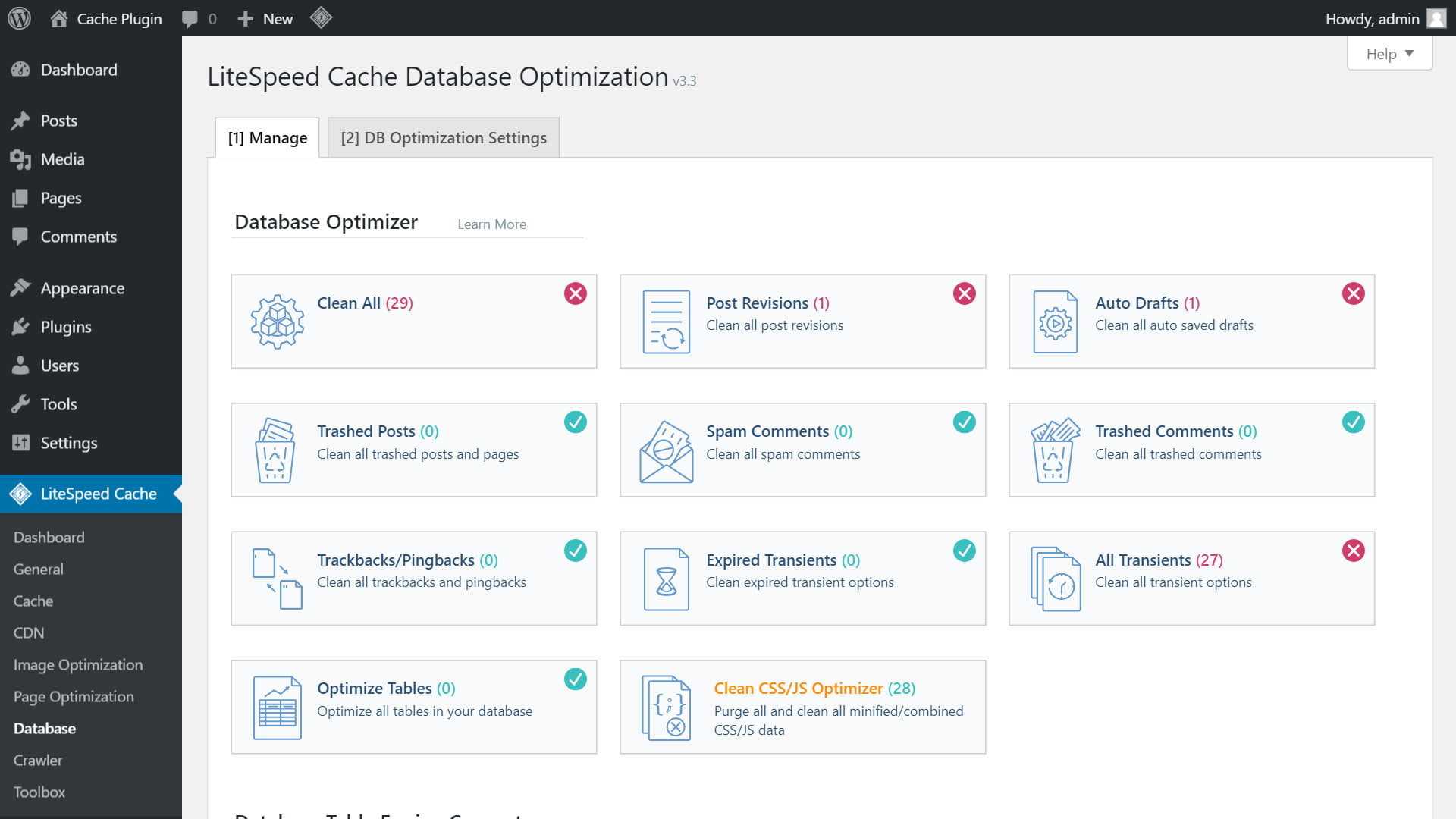This screenshot has height=819, width=1456.
Task: Switch to DB Optimization Settings tab
Action: click(x=443, y=138)
